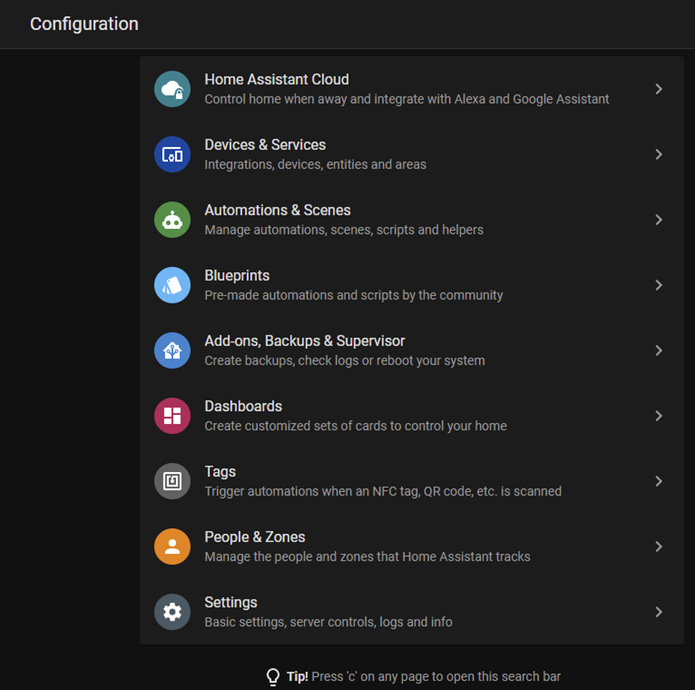Click the Dashboards row chevron arrow
695x690 pixels.
click(x=659, y=416)
